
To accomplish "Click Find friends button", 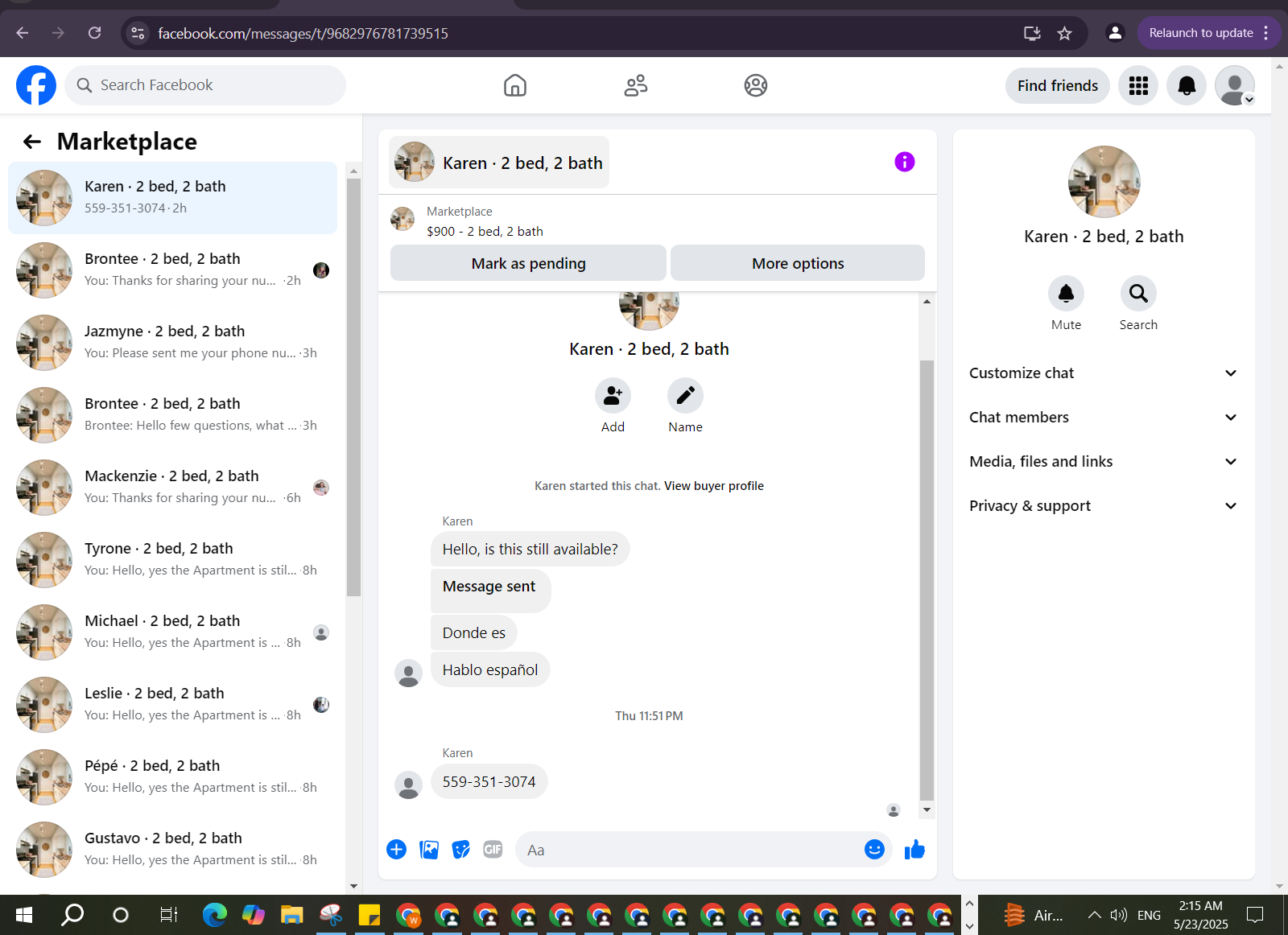I will pos(1057,85).
